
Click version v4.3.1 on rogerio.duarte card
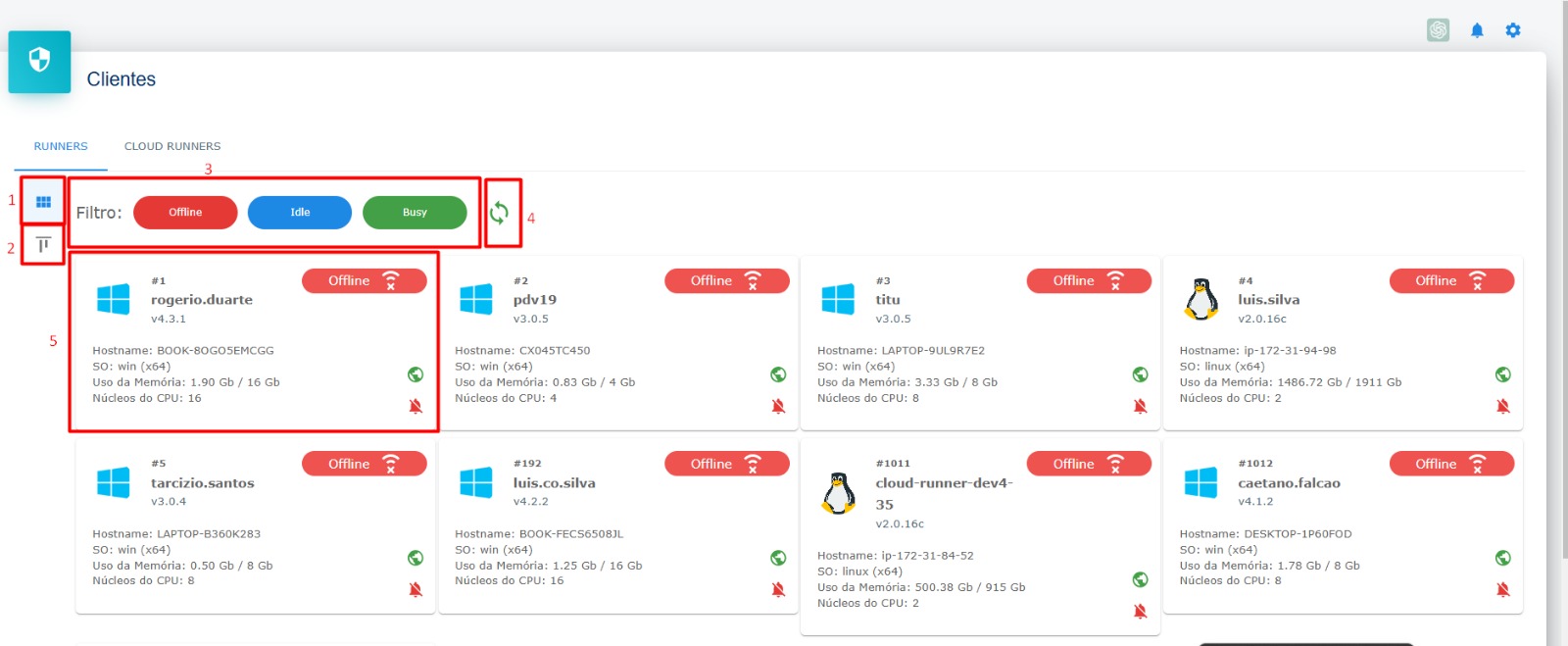(x=169, y=320)
